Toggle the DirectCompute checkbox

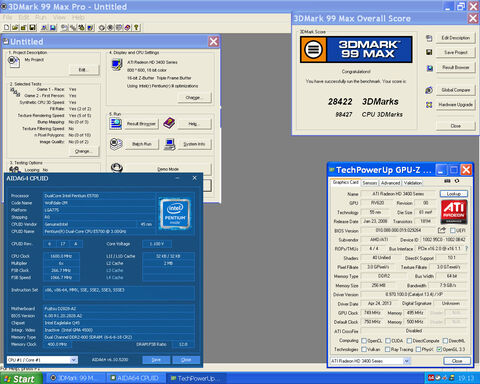[x=409, y=341]
